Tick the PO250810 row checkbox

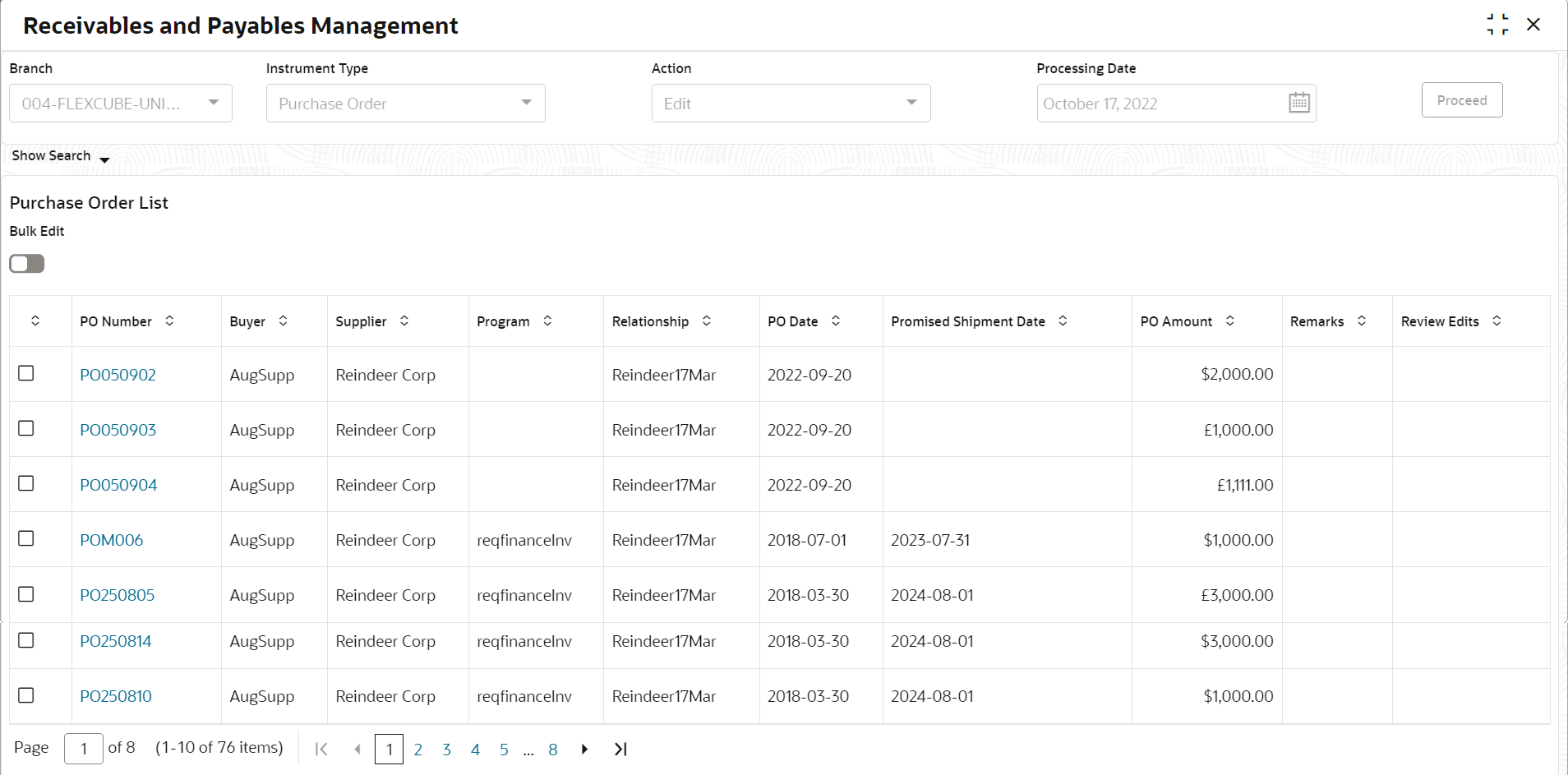pos(26,695)
